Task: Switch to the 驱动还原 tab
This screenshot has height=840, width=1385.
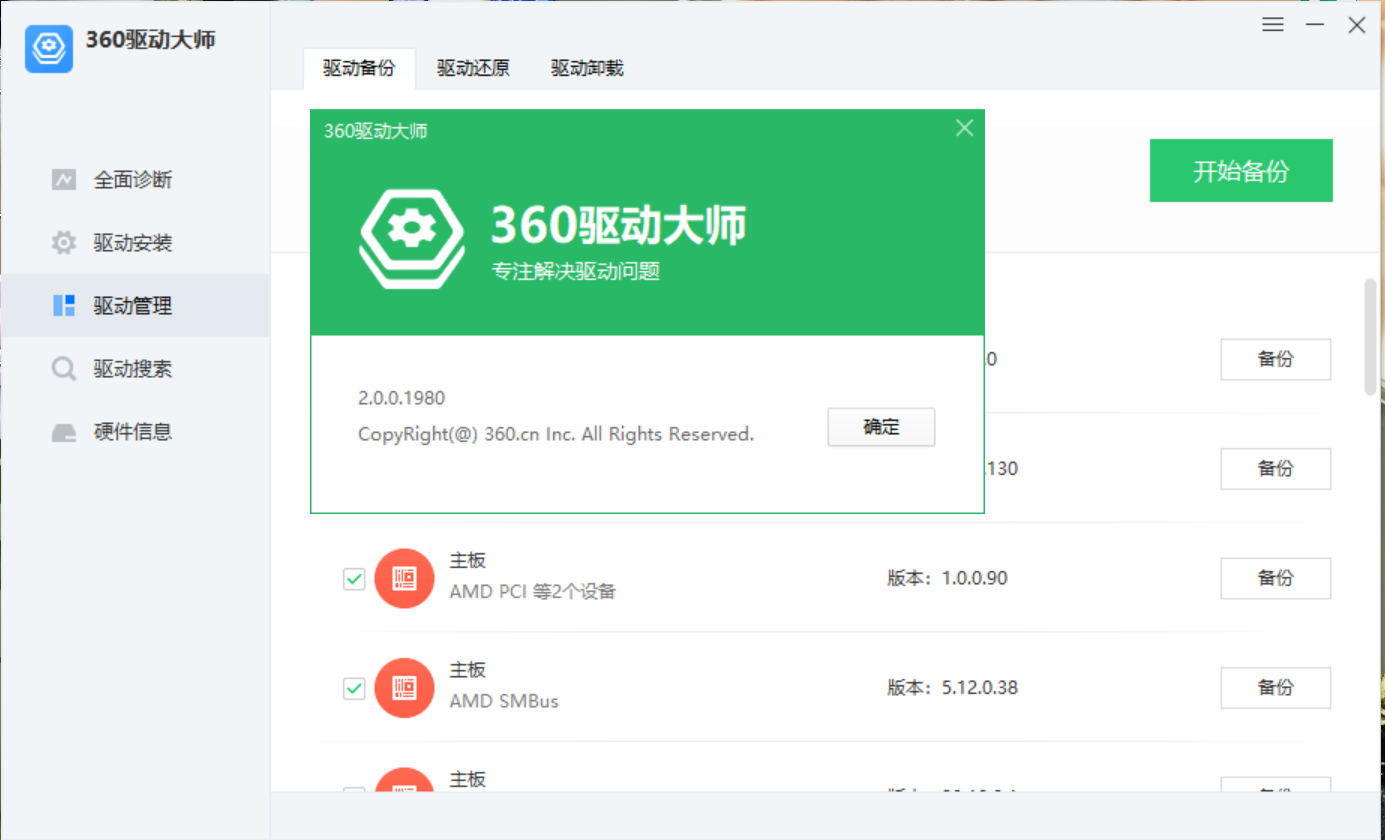Action: [473, 68]
